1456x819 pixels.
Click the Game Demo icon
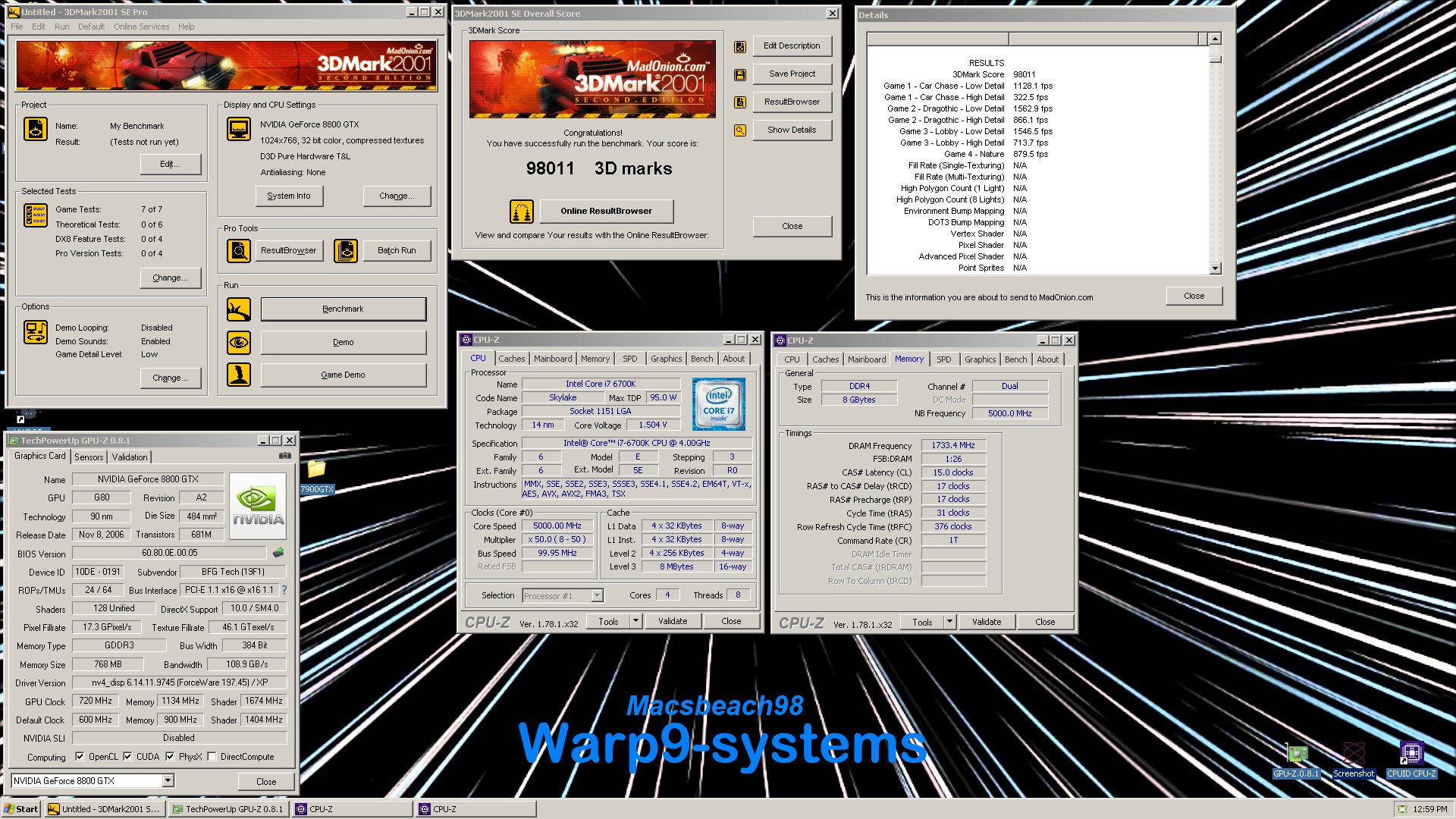tap(239, 375)
